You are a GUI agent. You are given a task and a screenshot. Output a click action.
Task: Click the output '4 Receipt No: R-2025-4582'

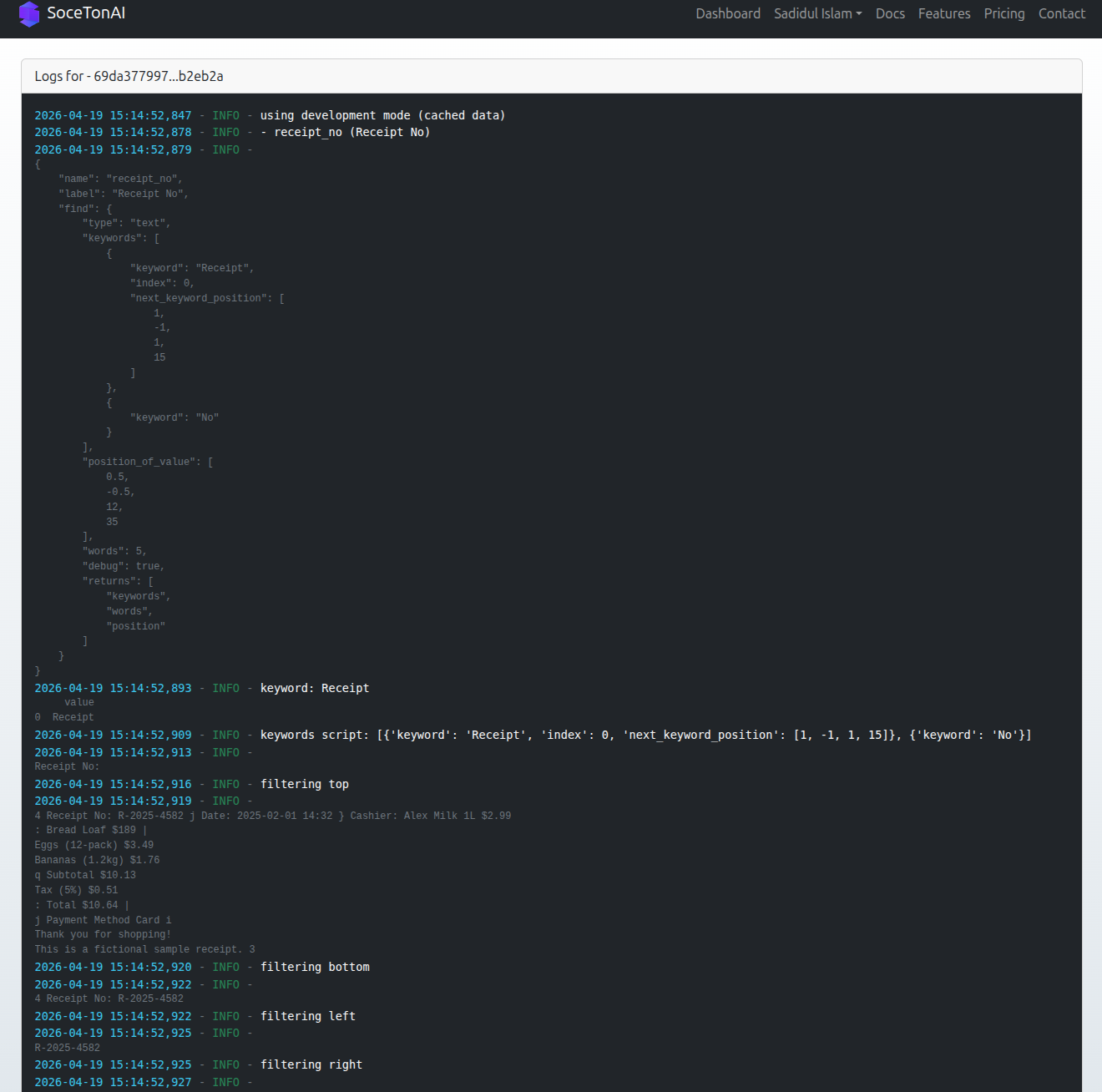pyautogui.click(x=109, y=998)
